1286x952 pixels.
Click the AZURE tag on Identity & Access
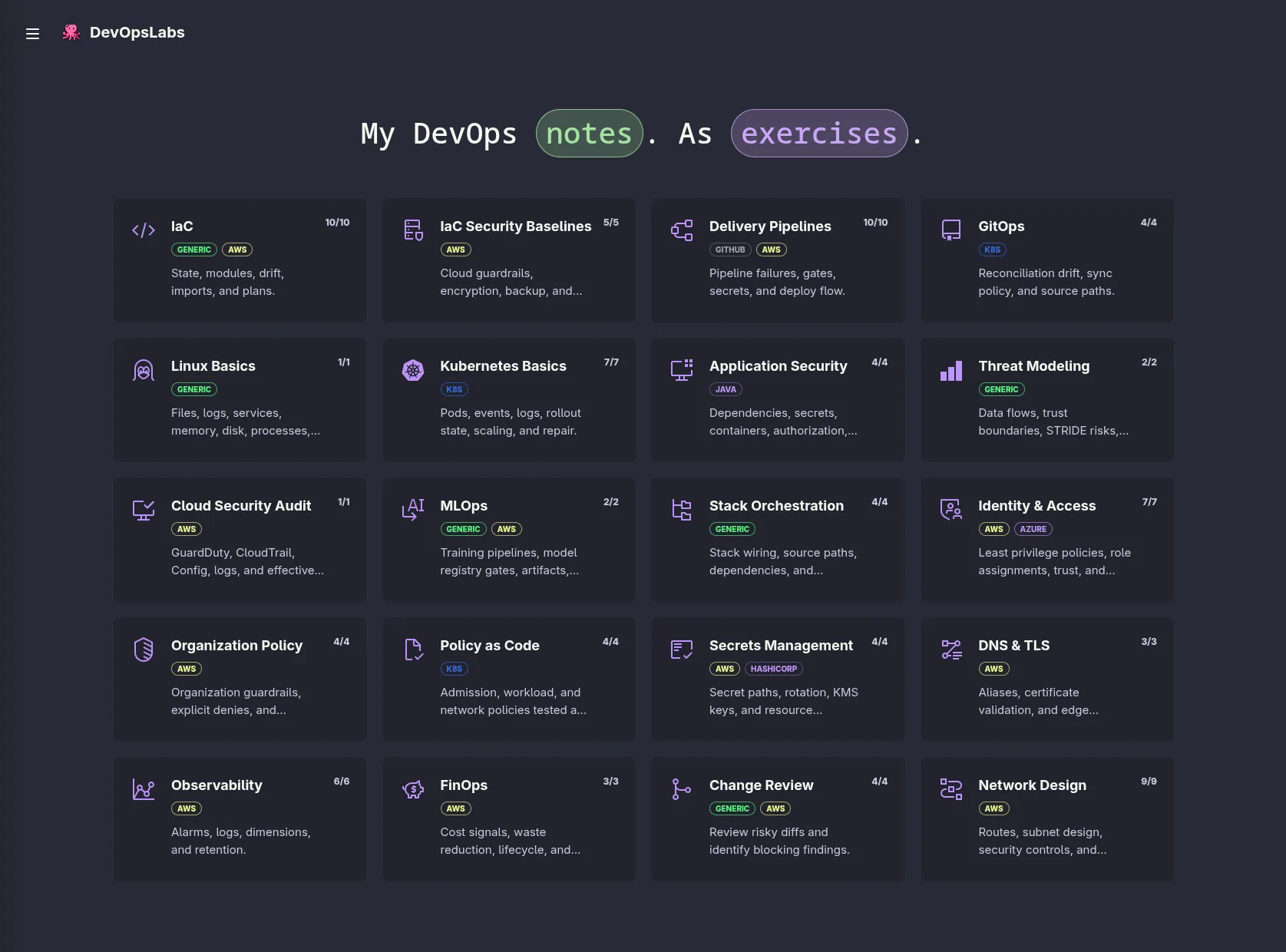tap(1033, 529)
